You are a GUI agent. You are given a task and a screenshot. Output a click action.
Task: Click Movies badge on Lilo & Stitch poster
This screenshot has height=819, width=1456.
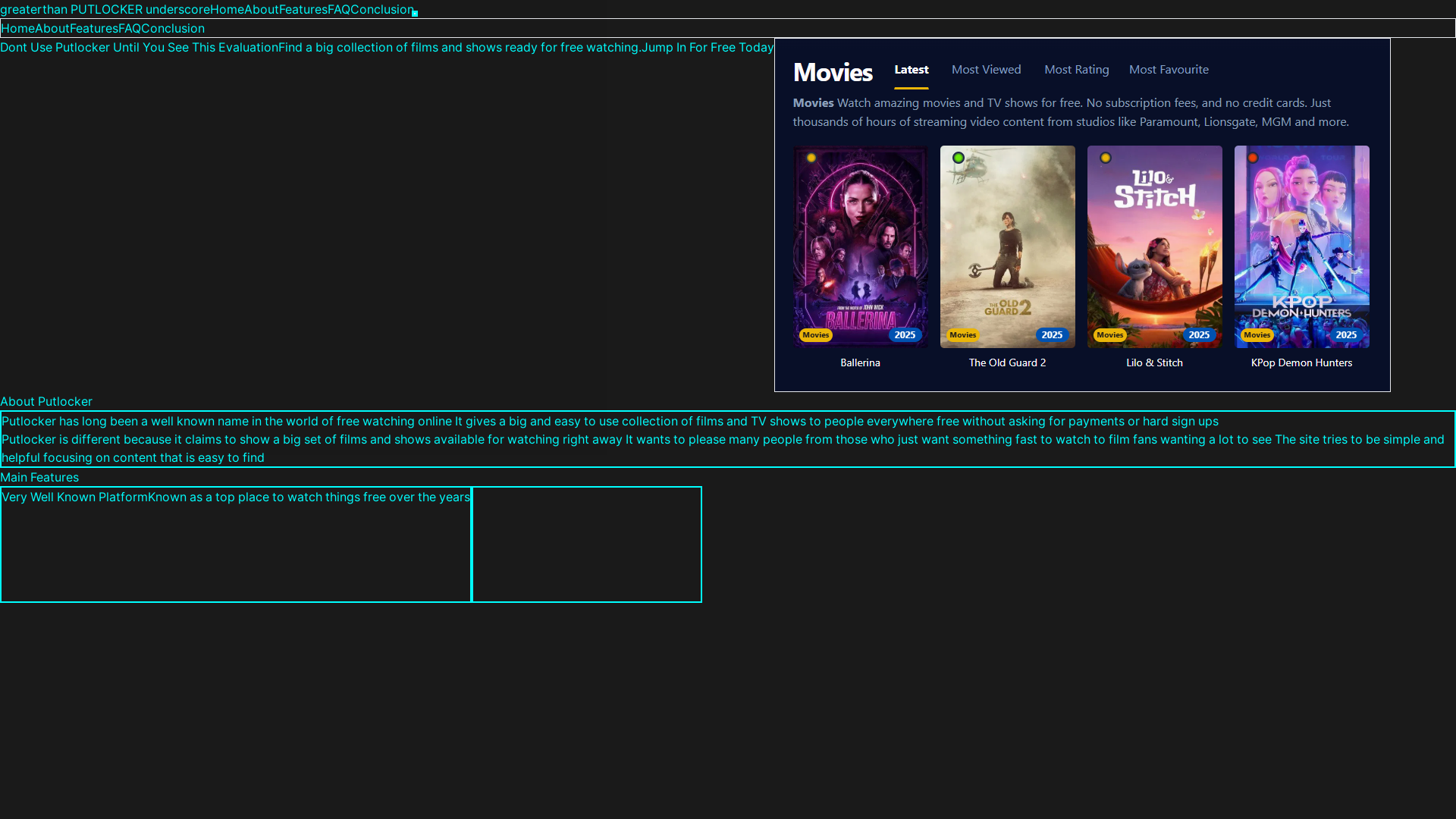(x=1110, y=335)
